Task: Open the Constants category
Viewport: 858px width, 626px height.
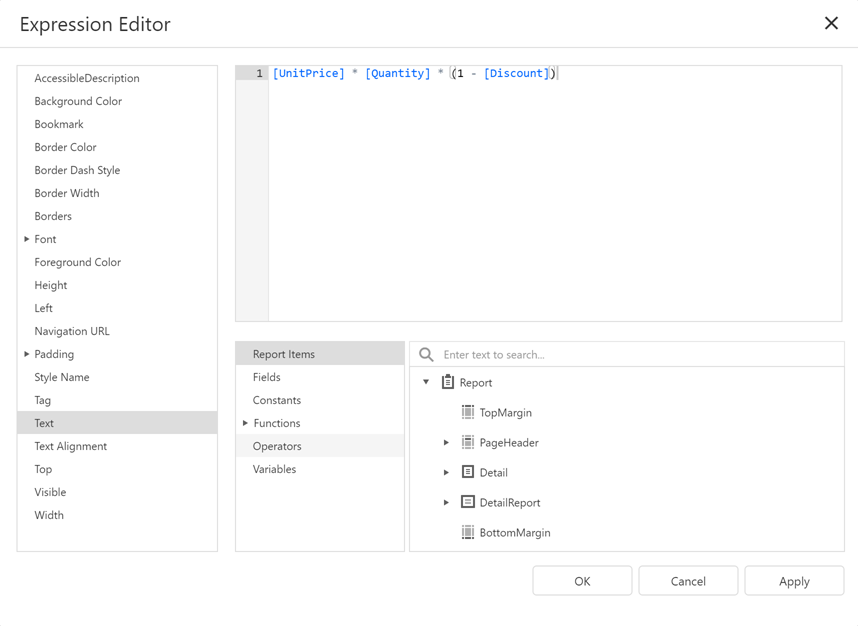Action: pos(274,400)
